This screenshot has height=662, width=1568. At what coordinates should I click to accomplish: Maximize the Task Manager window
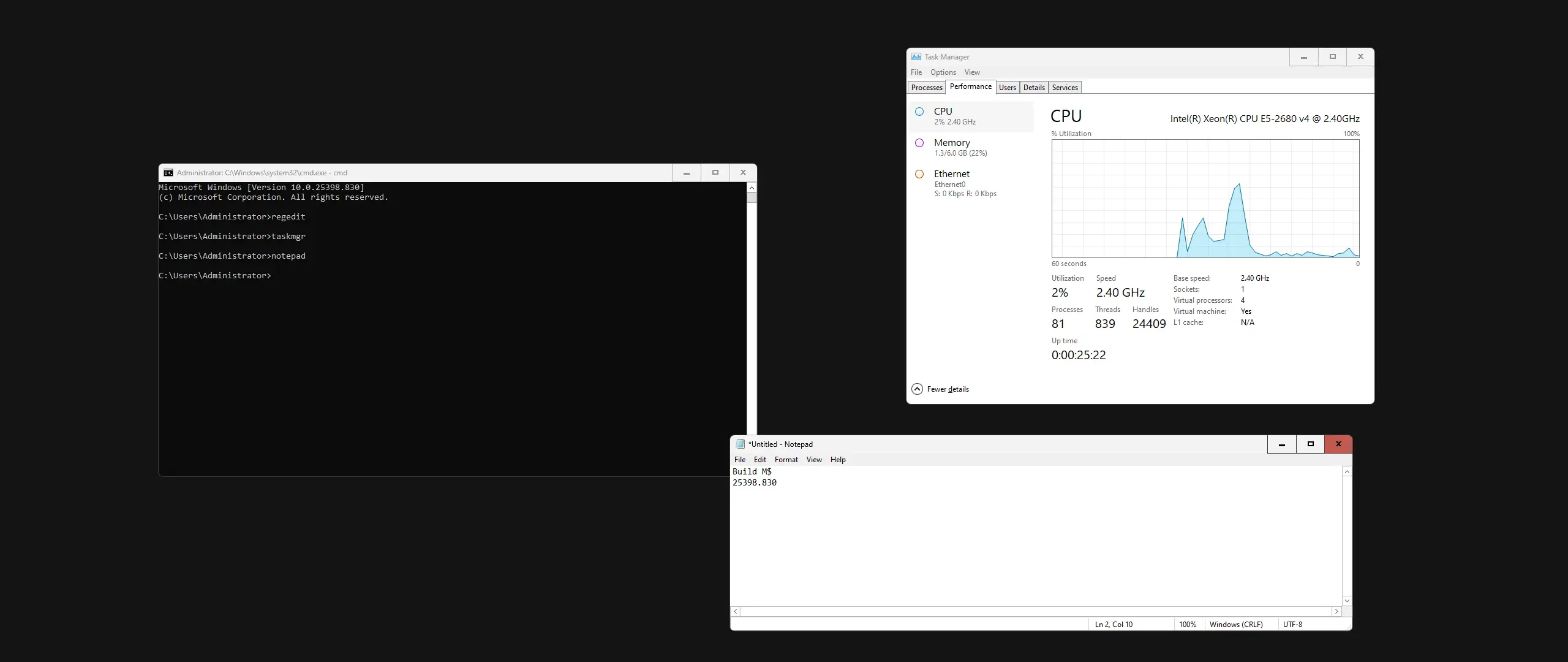(x=1332, y=56)
